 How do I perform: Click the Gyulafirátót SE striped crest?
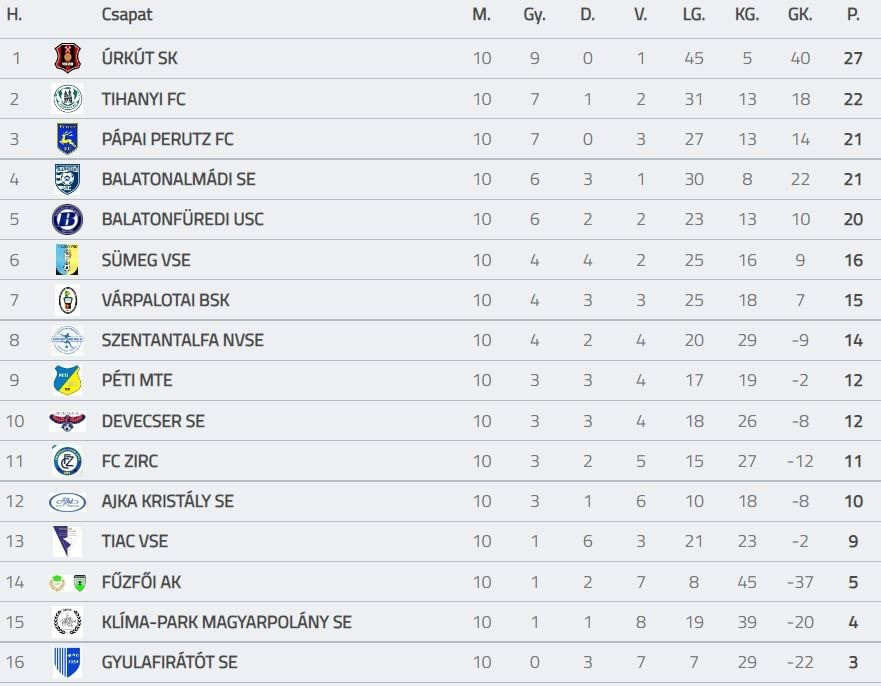click(x=67, y=662)
